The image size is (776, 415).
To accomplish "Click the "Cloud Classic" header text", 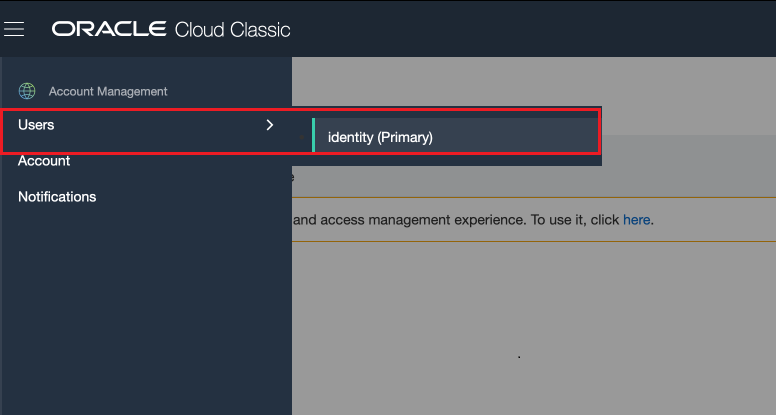I will tap(232, 29).
